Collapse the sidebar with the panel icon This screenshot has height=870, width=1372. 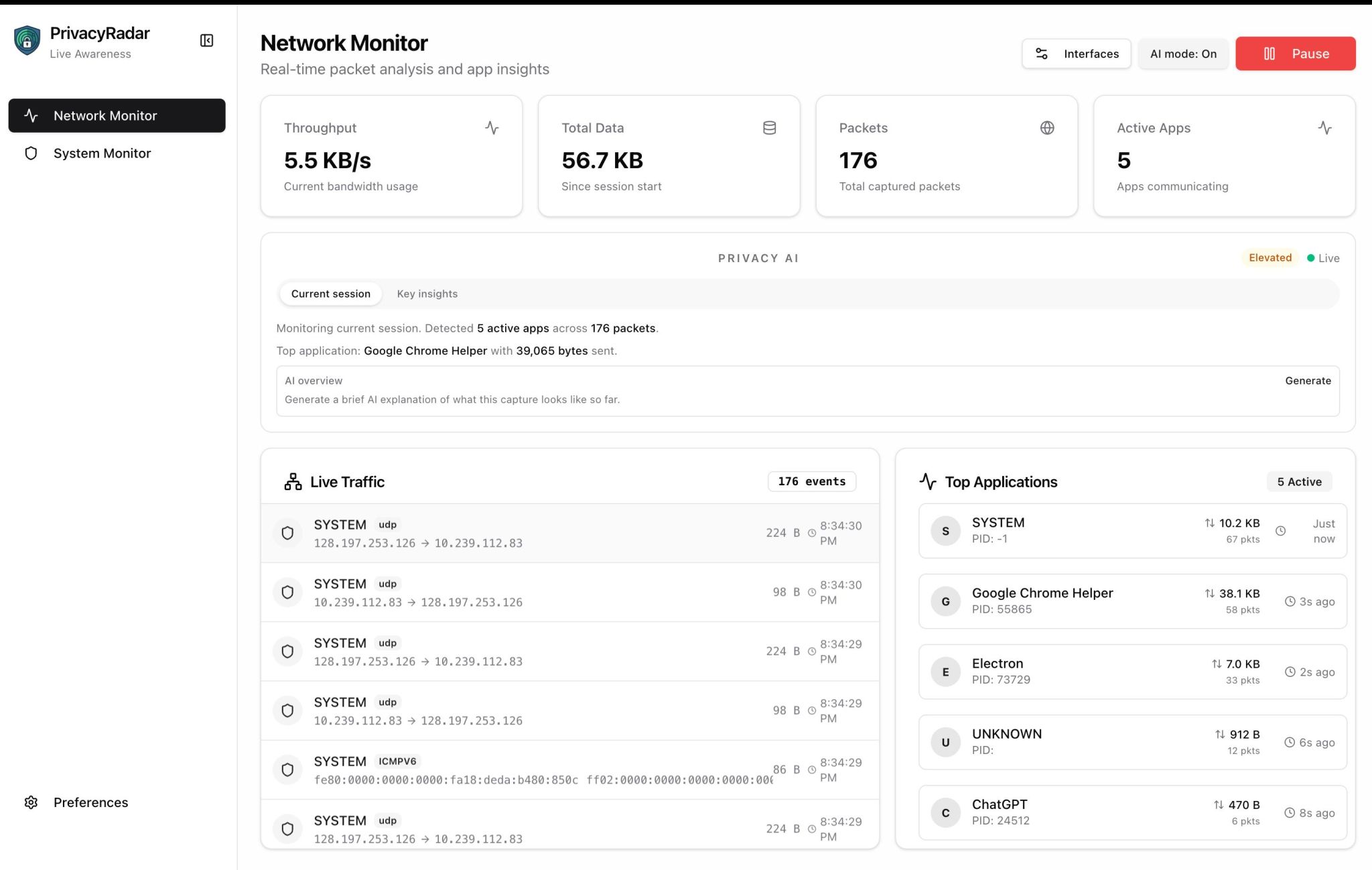click(x=206, y=41)
